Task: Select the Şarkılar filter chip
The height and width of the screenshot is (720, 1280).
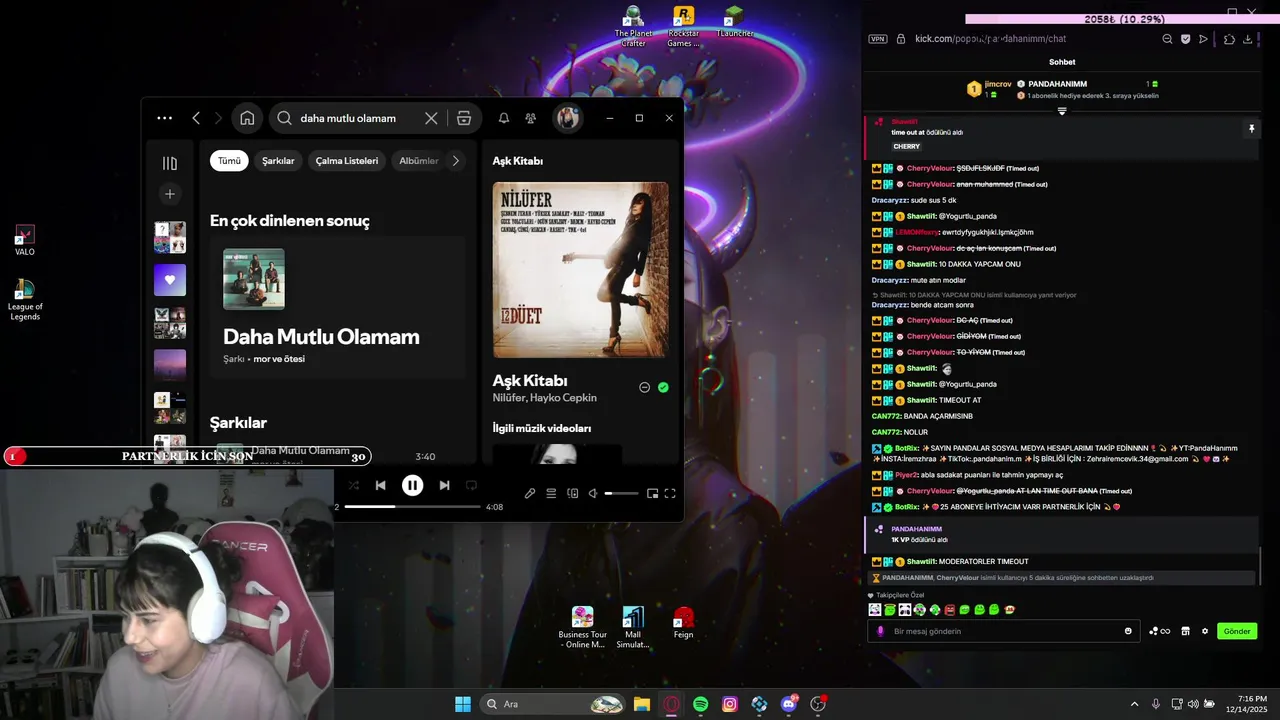Action: coord(278,161)
